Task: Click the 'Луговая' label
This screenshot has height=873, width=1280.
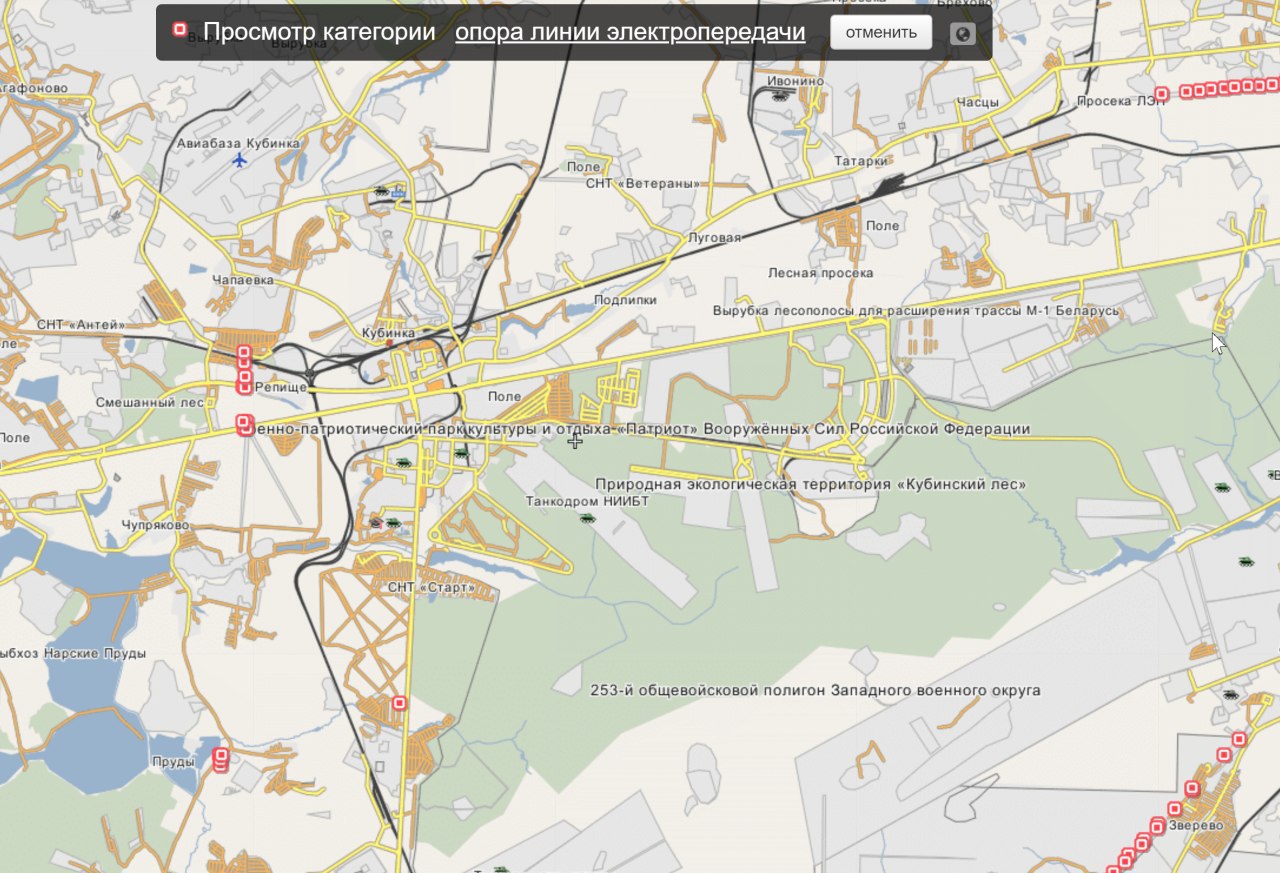Action: tap(715, 238)
